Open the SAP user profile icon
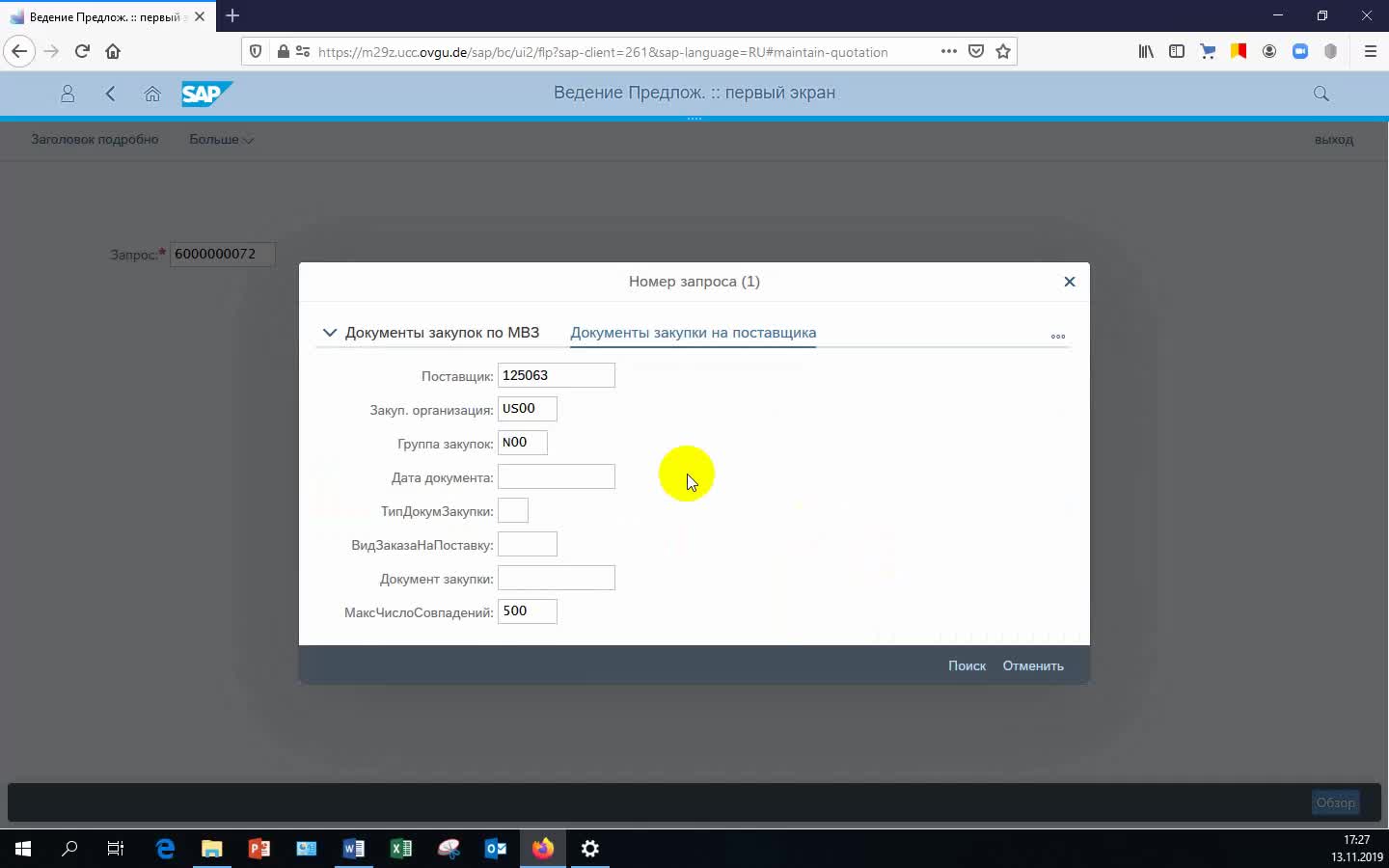The width and height of the screenshot is (1389, 868). click(x=68, y=94)
